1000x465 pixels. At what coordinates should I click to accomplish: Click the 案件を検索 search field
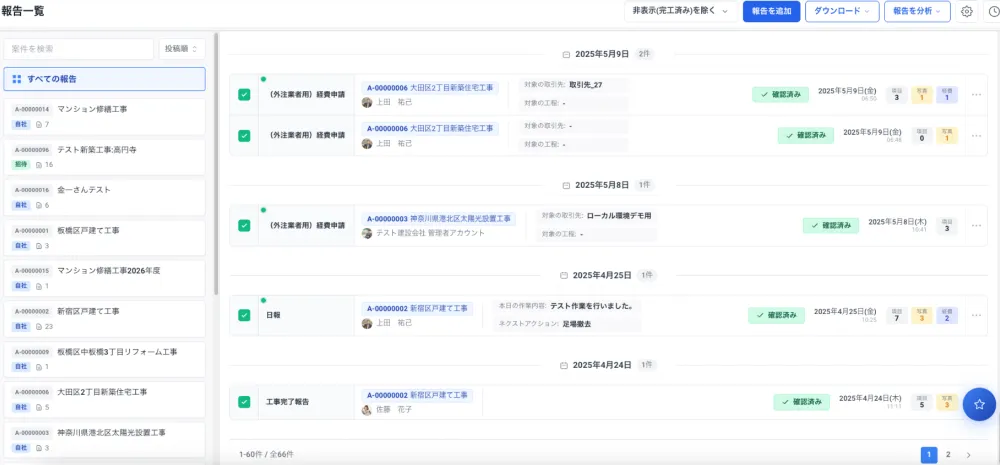click(x=78, y=48)
